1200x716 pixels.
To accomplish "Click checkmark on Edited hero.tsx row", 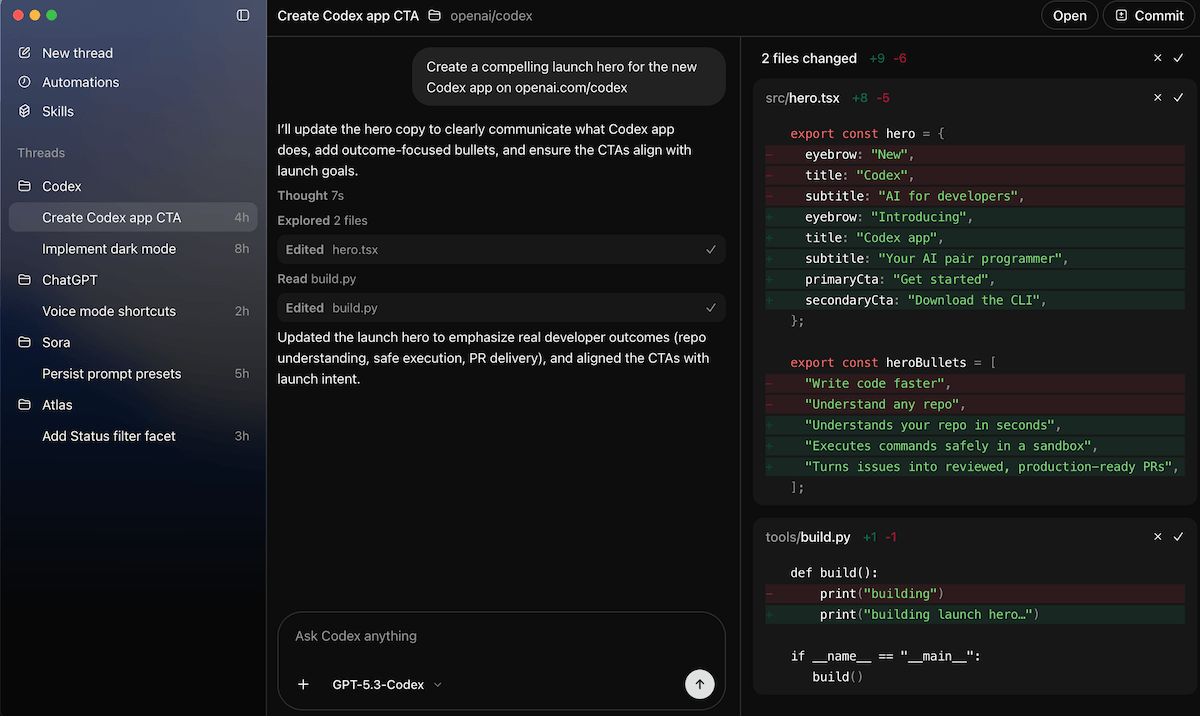I will (x=711, y=250).
